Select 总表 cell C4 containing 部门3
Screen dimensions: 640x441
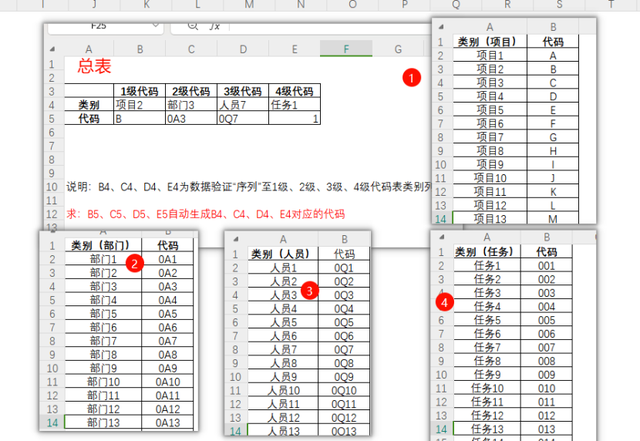click(x=191, y=105)
